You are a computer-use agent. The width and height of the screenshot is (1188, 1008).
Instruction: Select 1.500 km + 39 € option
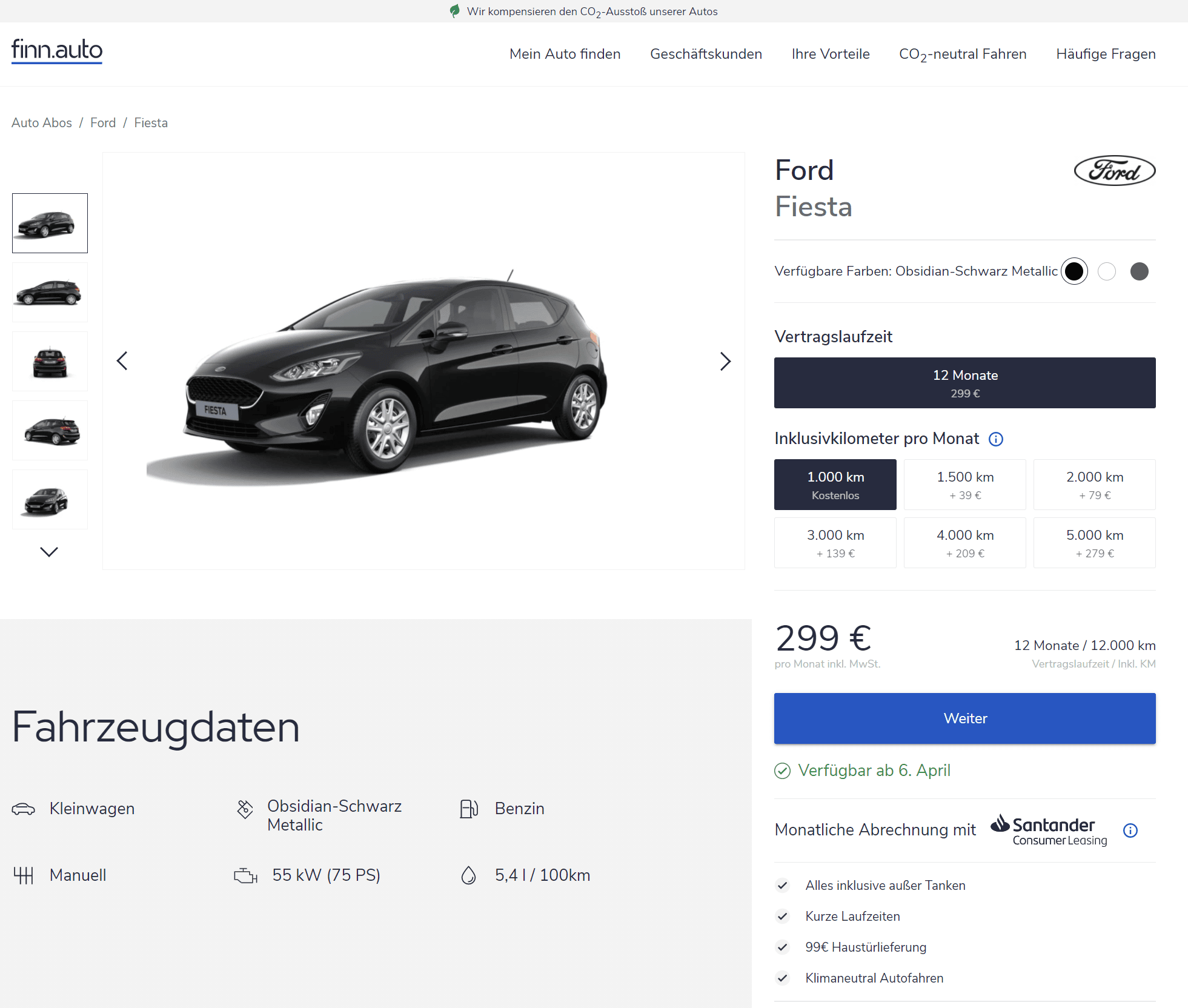[x=965, y=485]
